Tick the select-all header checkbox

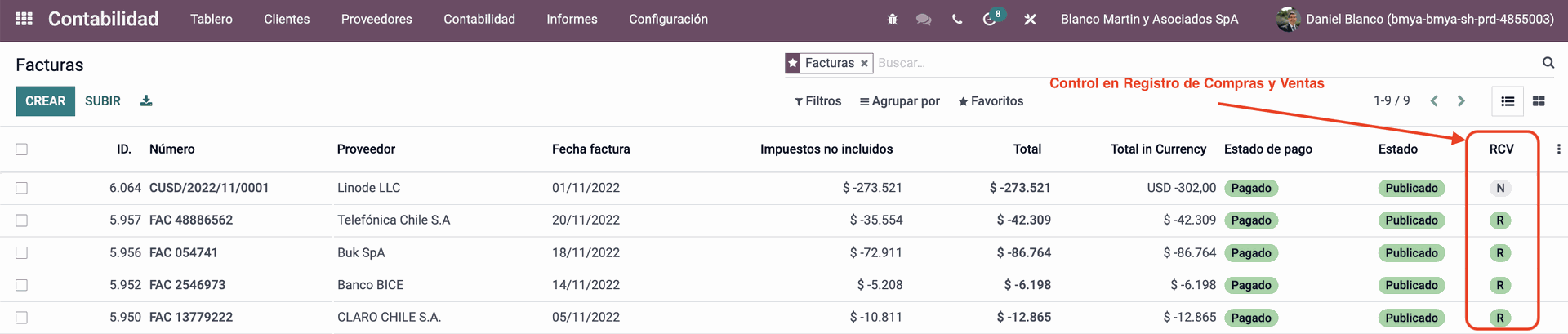[21, 149]
